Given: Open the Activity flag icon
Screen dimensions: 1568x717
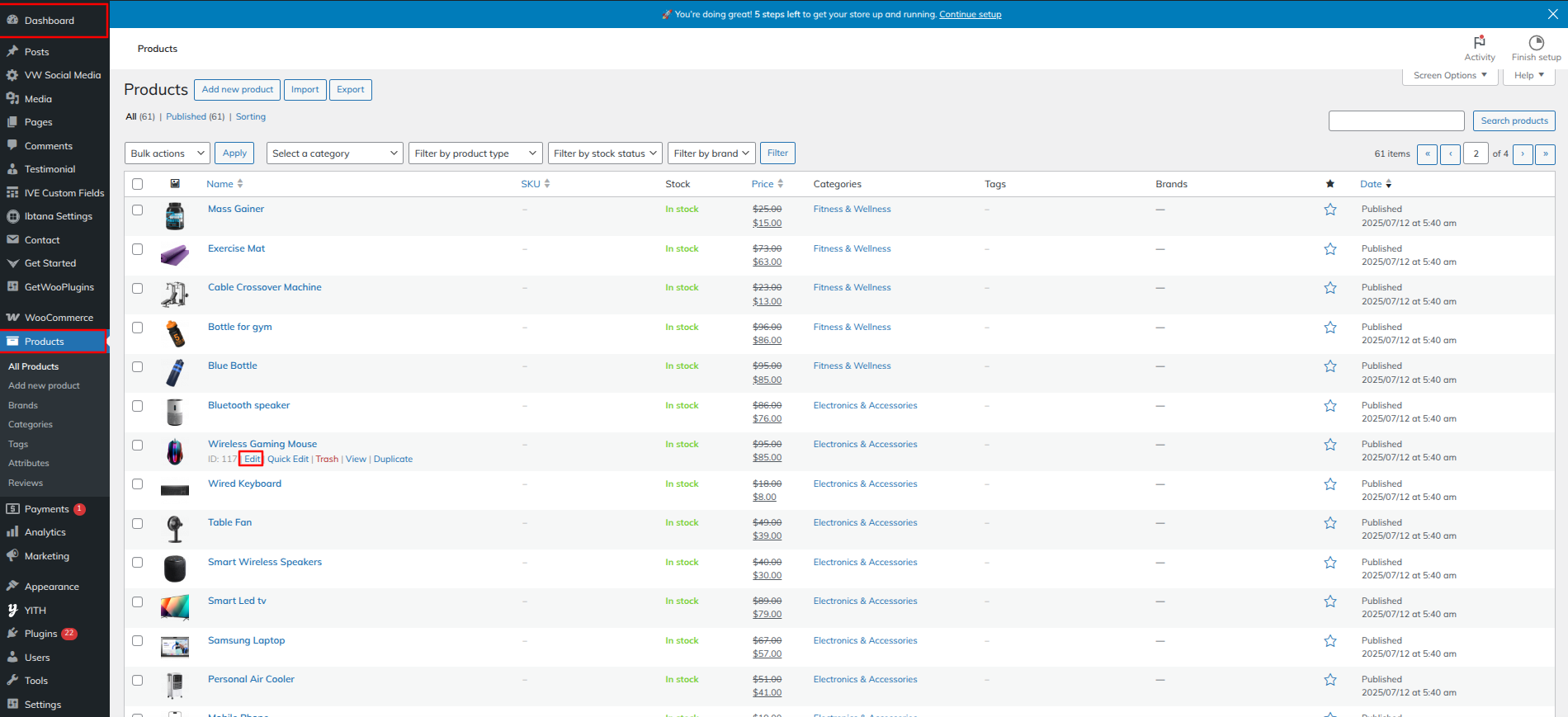Looking at the screenshot, I should pos(1479,43).
